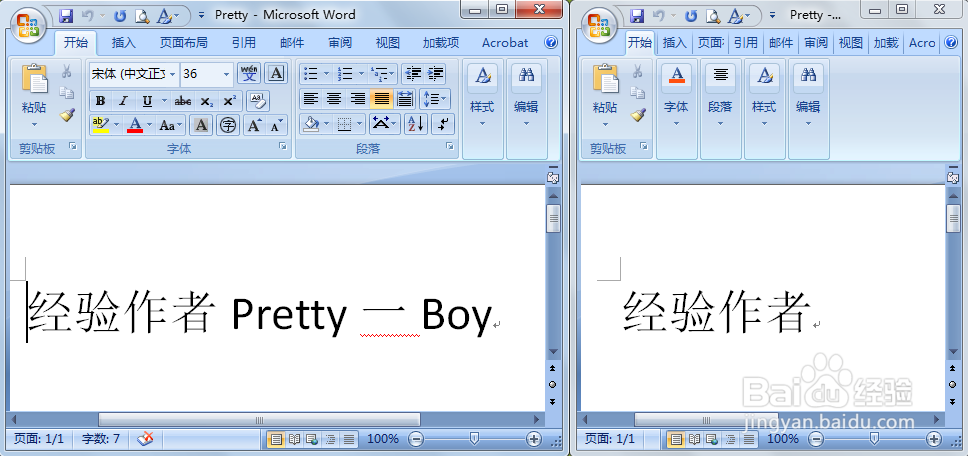Toggle superscript x² button
Screen dimensions: 968x456
pos(229,101)
